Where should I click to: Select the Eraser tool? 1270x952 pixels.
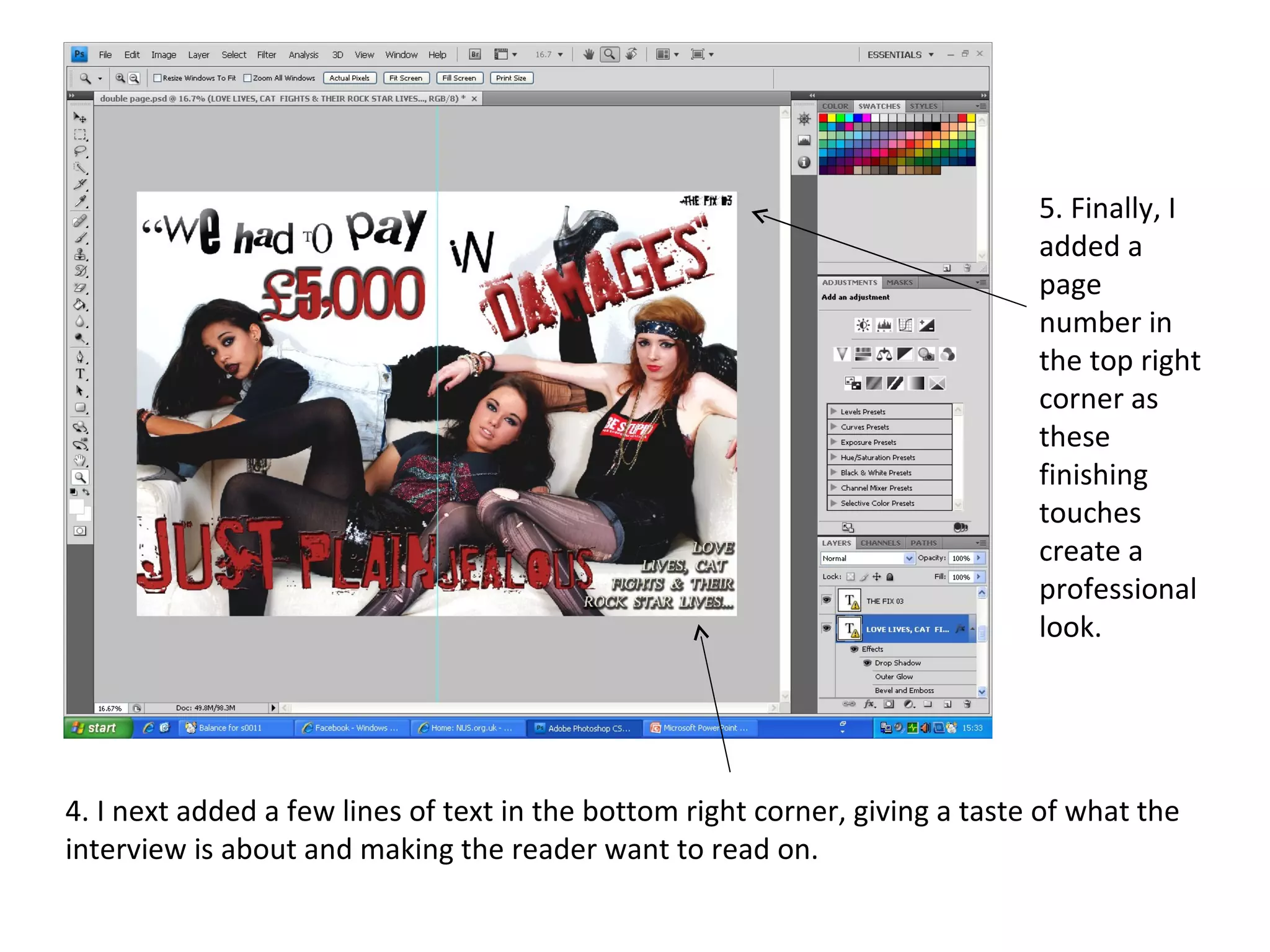[x=80, y=288]
